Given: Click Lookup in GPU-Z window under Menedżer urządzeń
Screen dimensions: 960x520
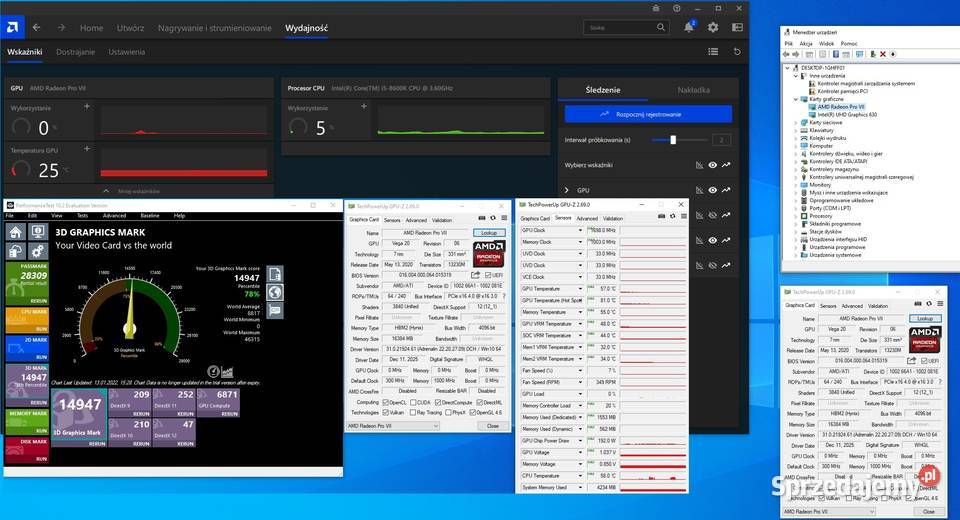Looking at the screenshot, I should (x=924, y=318).
